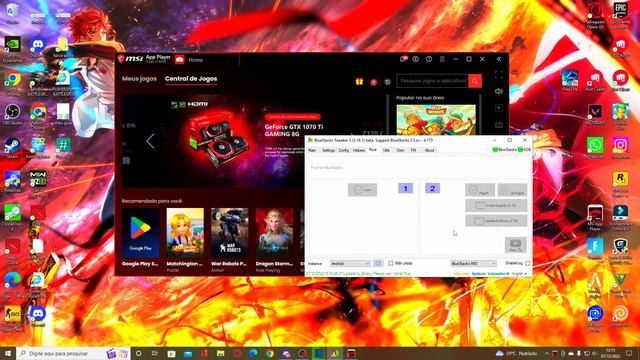640x360 pixels.
Task: Click the download icon in MSI App Player title bar
Action: [416, 59]
